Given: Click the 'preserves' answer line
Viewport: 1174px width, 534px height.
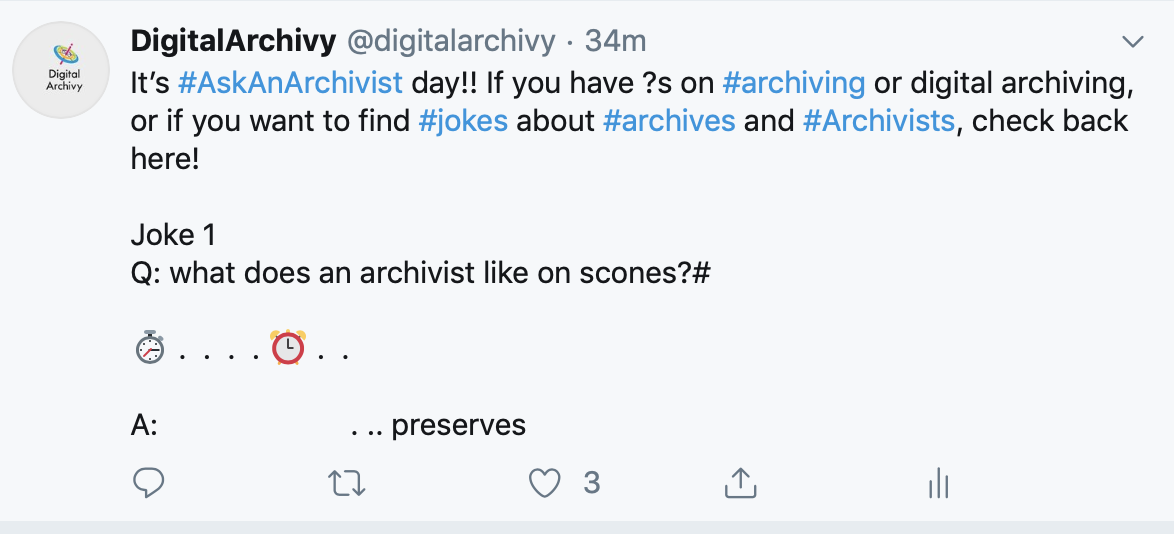Looking at the screenshot, I should [x=328, y=425].
